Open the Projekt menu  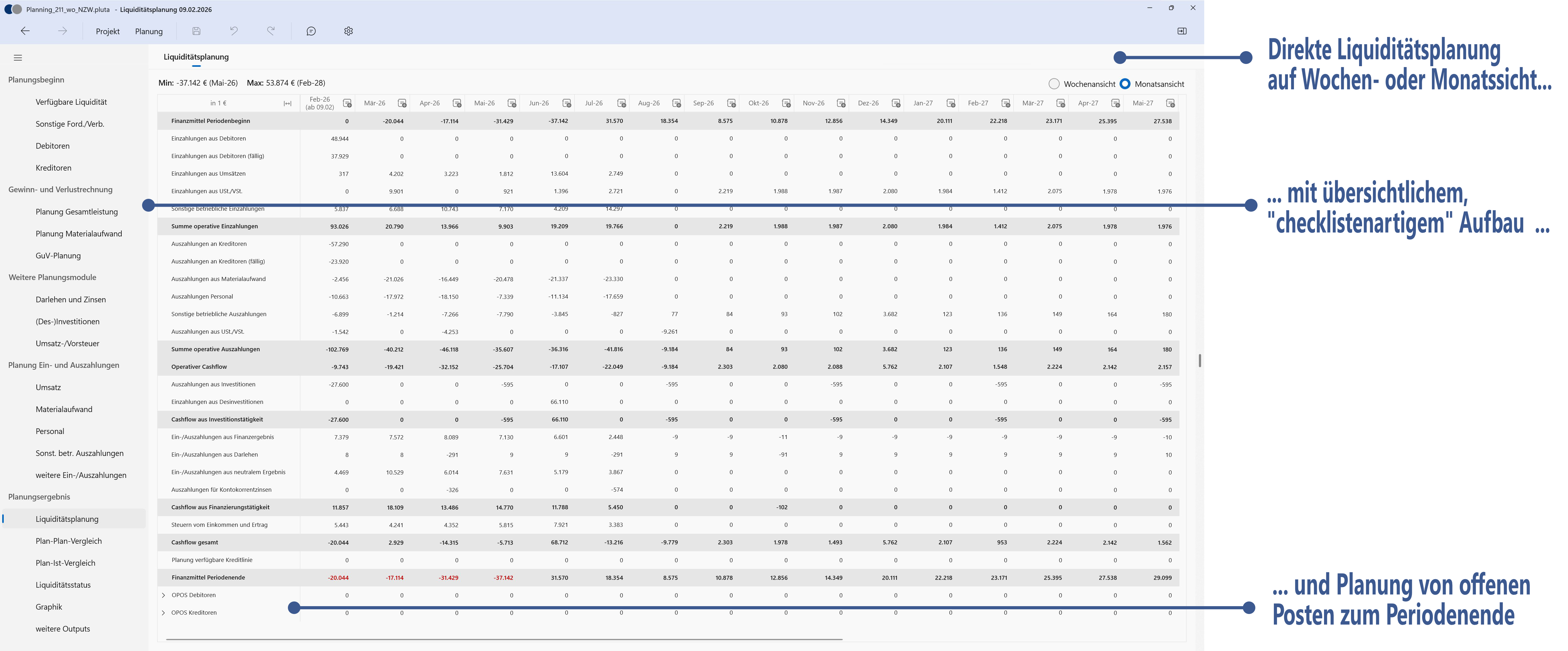click(108, 31)
